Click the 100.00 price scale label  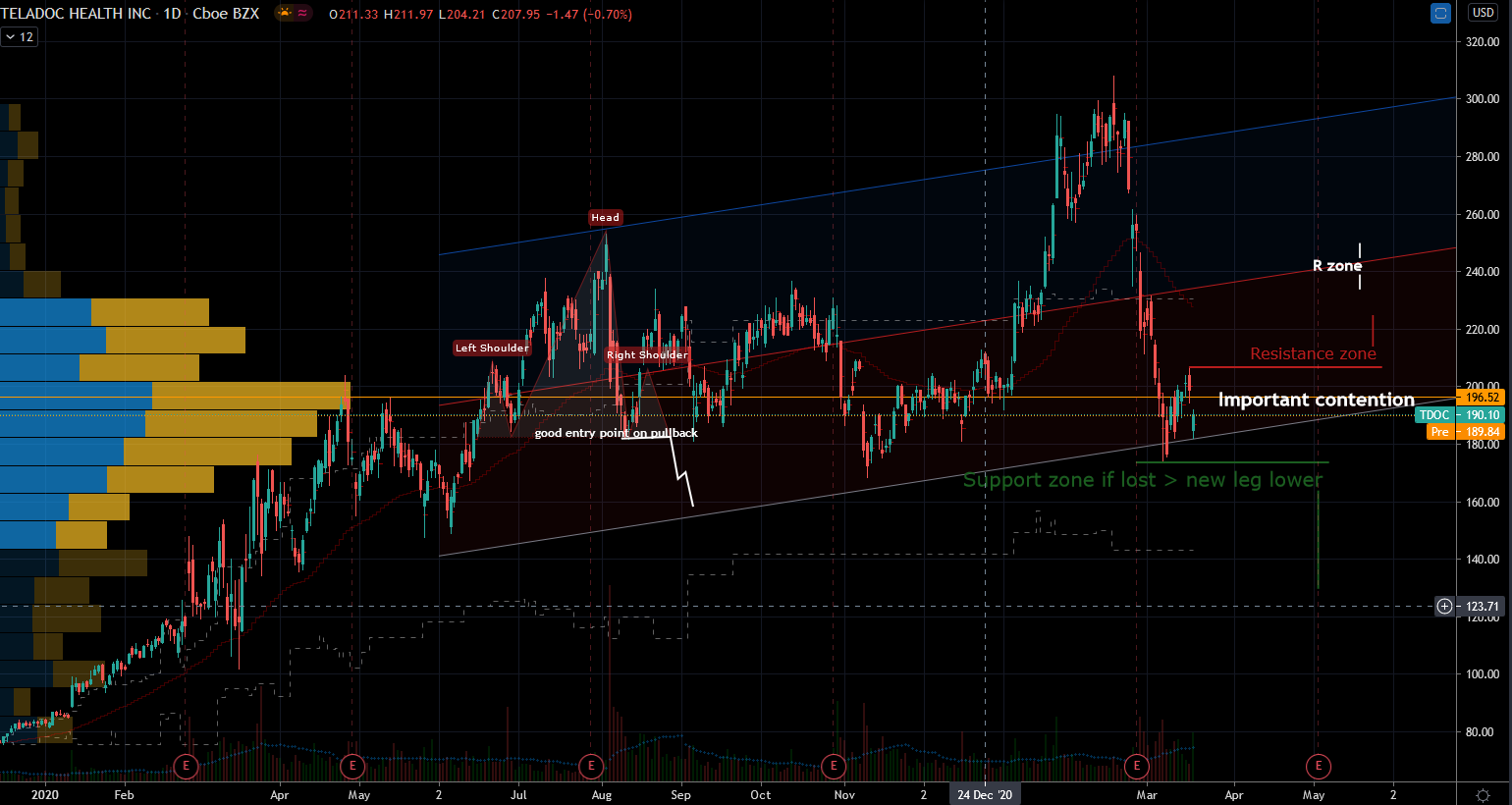pyautogui.click(x=1483, y=674)
